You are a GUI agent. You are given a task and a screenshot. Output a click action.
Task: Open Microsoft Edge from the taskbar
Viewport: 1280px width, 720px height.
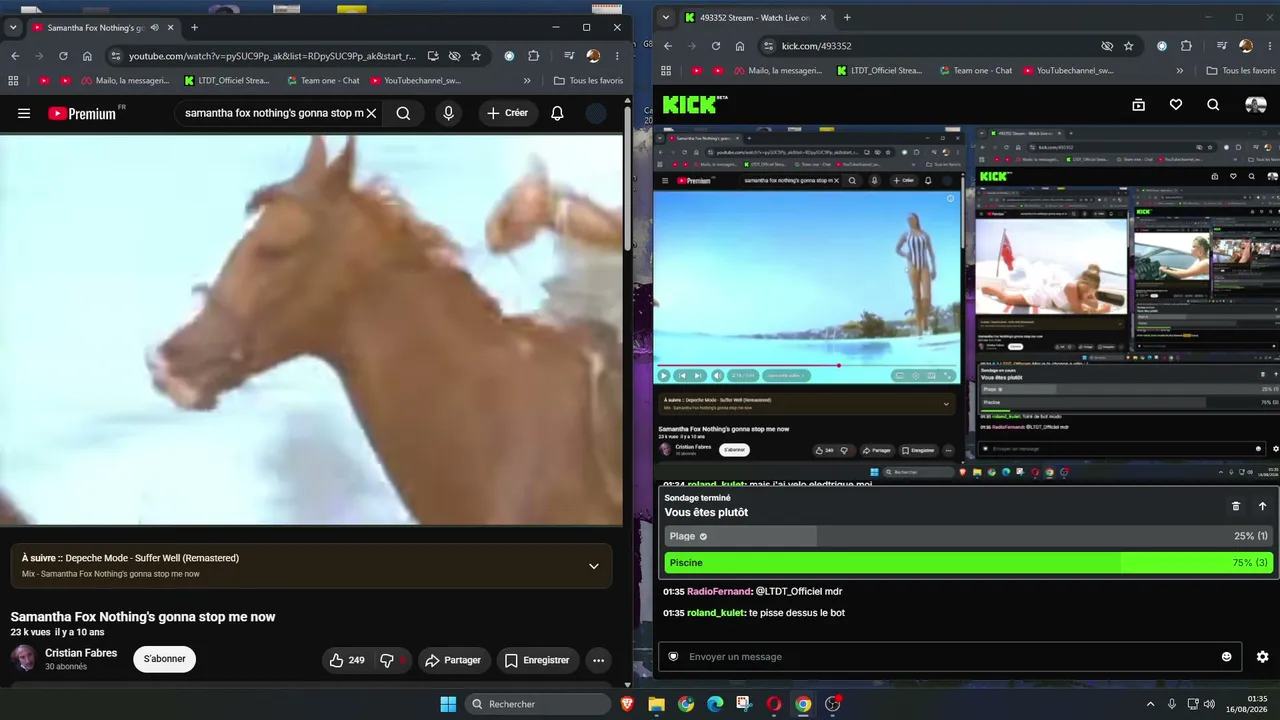(715, 704)
